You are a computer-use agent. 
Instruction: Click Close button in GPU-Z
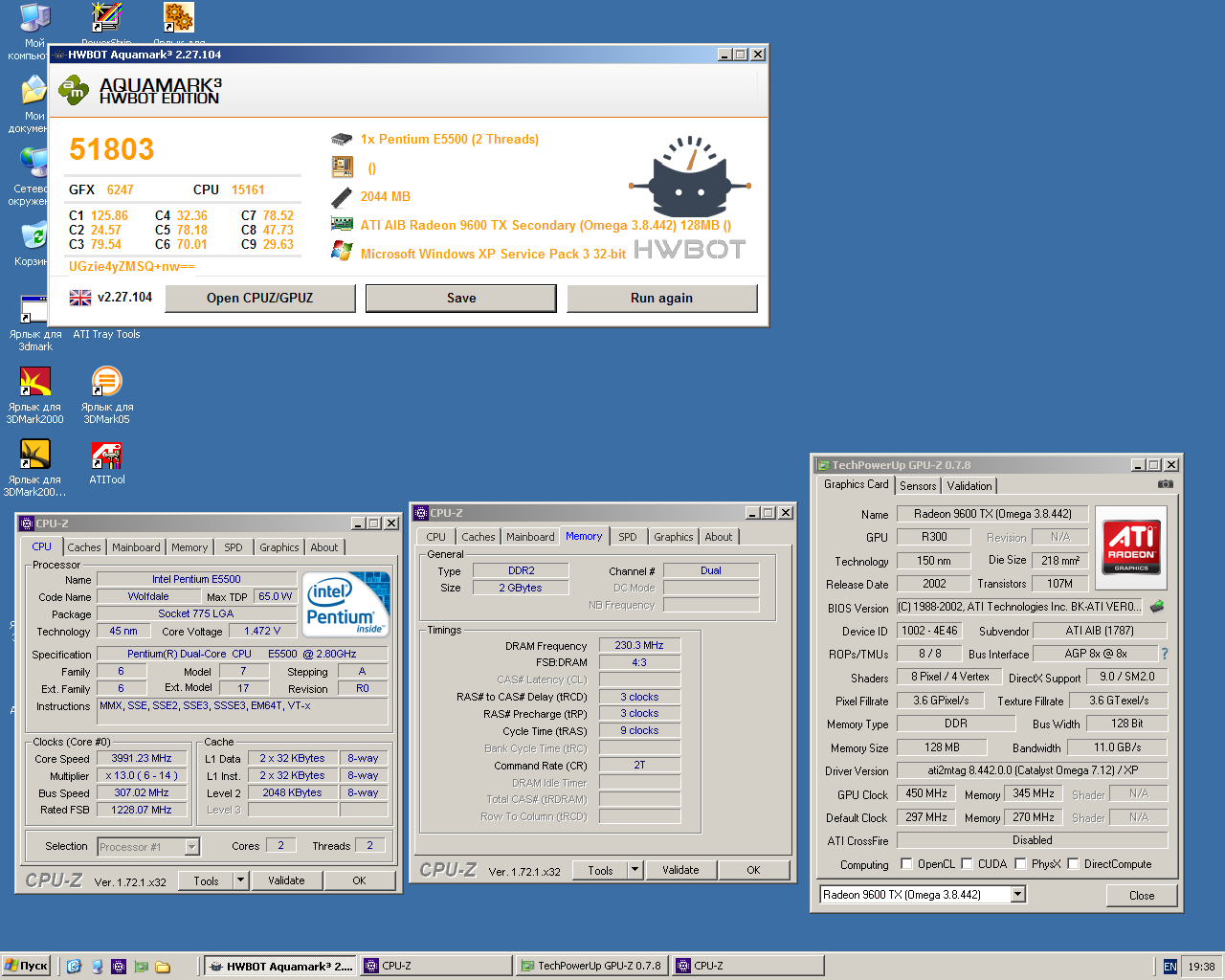(1142, 896)
